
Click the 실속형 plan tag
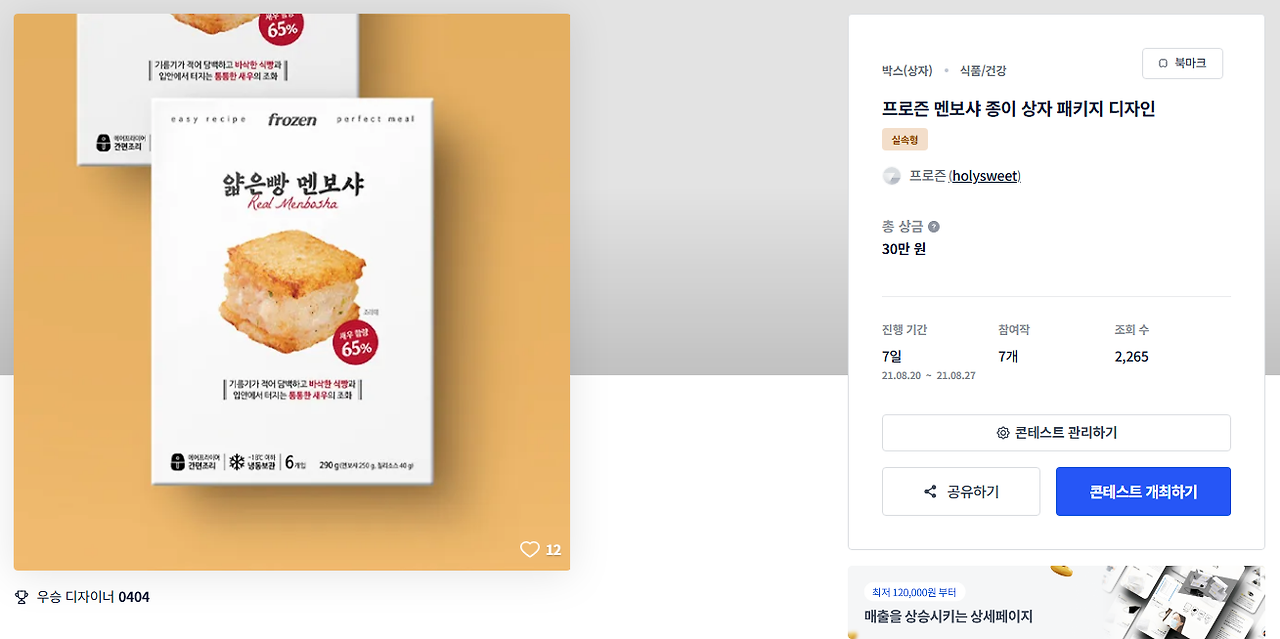[x=905, y=140]
